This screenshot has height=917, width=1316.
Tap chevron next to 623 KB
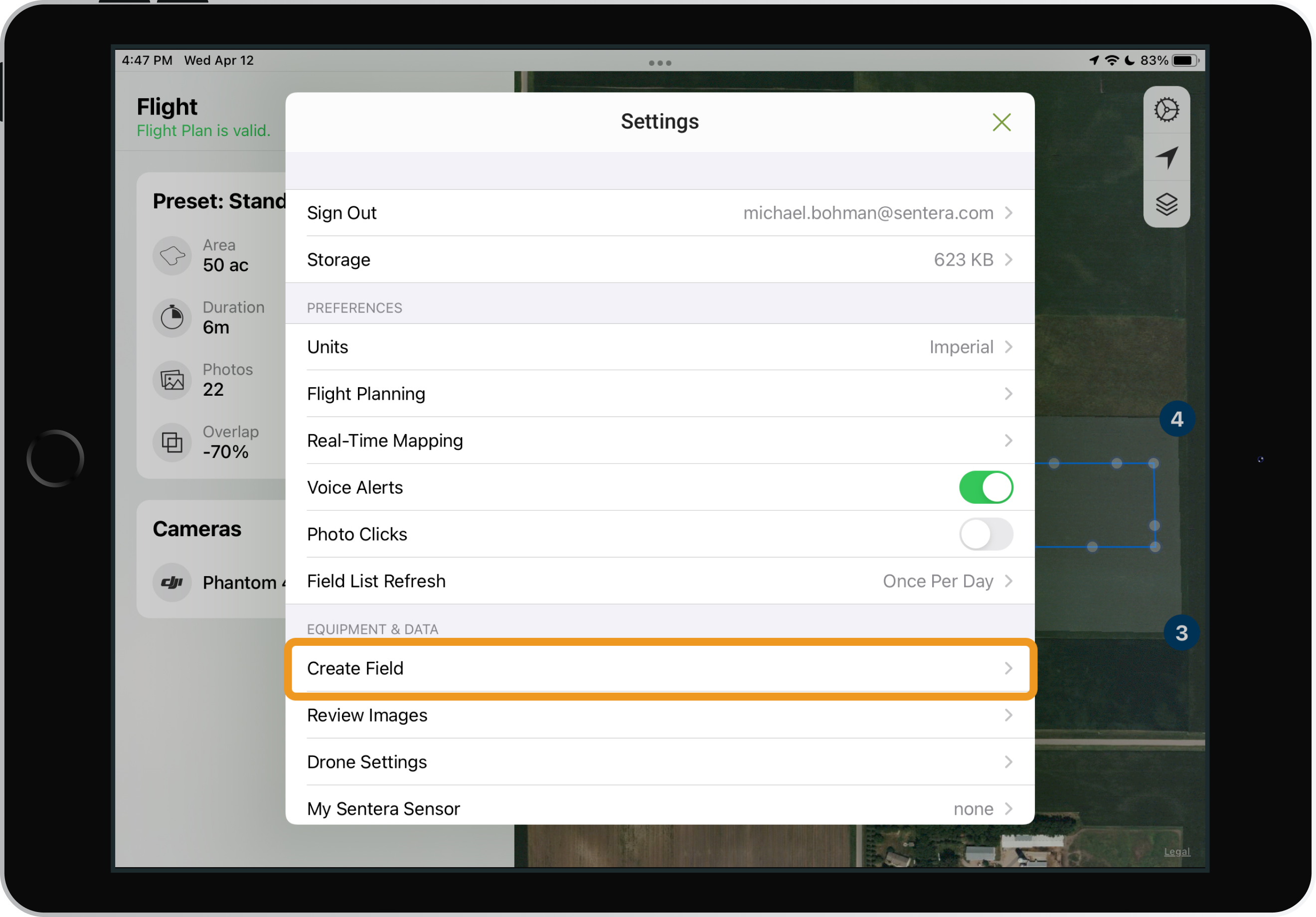click(x=1009, y=260)
